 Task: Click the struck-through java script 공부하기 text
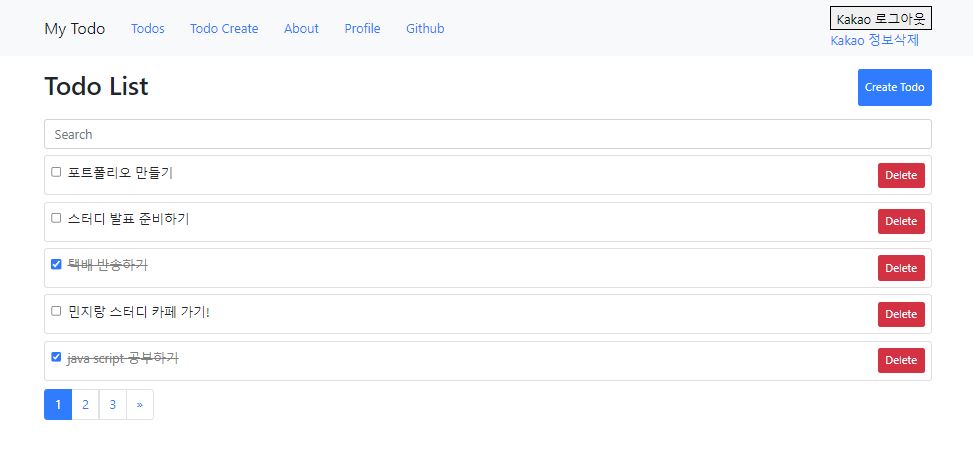(x=123, y=358)
